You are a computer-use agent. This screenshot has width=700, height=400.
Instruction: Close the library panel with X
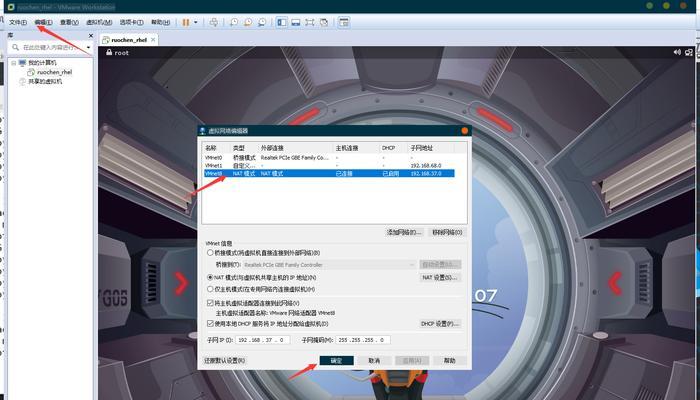(x=91, y=36)
